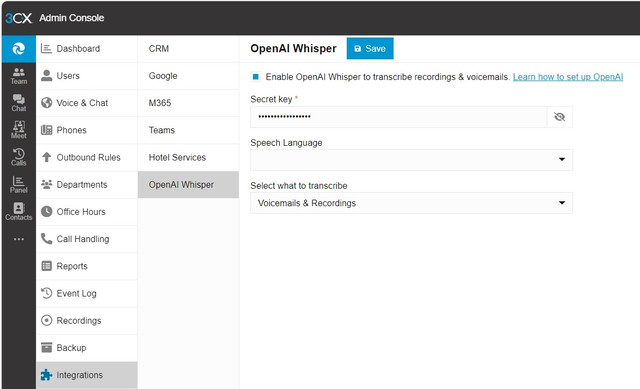Click the Reports table icon
Screen dimensions: 640x389
[x=47, y=266]
